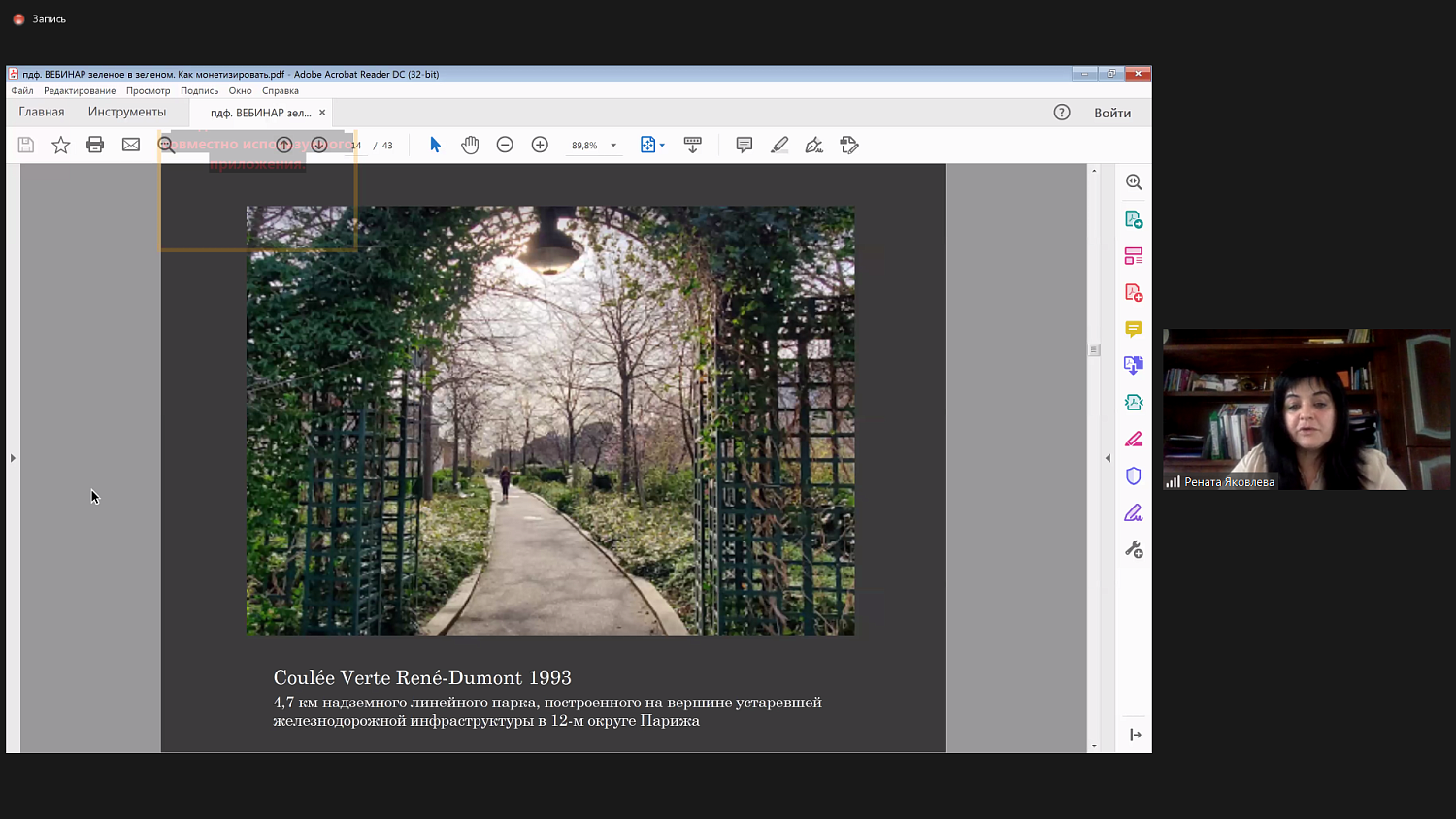Screen dimensions: 1456x819
Task: Open the Просмотр menu
Action: pyautogui.click(x=148, y=91)
